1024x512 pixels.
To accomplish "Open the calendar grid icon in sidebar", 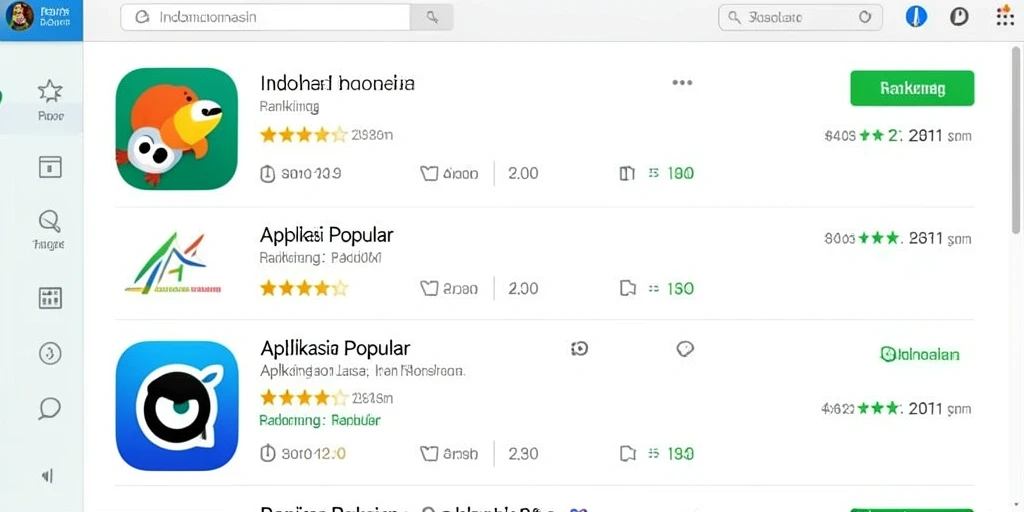I will [50, 298].
